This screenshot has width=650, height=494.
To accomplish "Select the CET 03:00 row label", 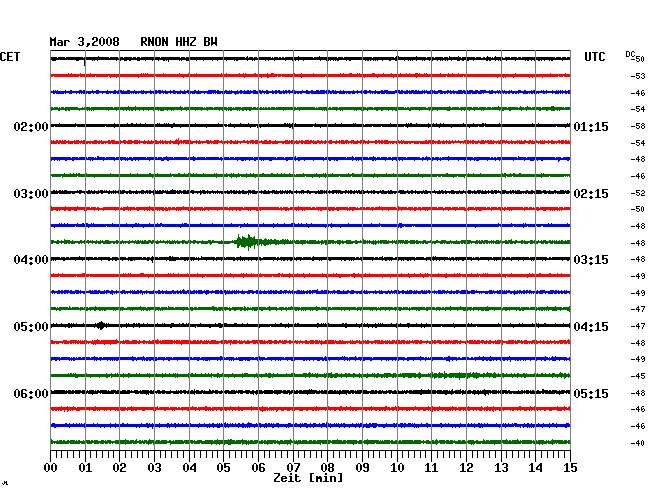I will click(x=31, y=194).
